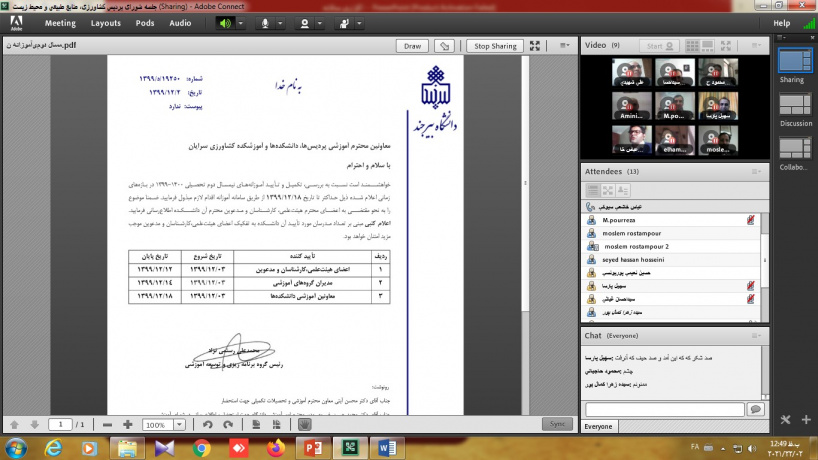Open the Pods menu
Viewport: 818px width, 460px height.
point(145,22)
